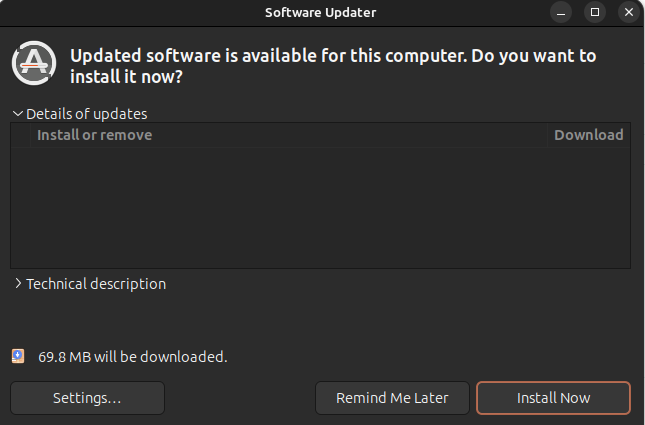
Task: Click the 'Details of updates' label text
Action: 86,114
